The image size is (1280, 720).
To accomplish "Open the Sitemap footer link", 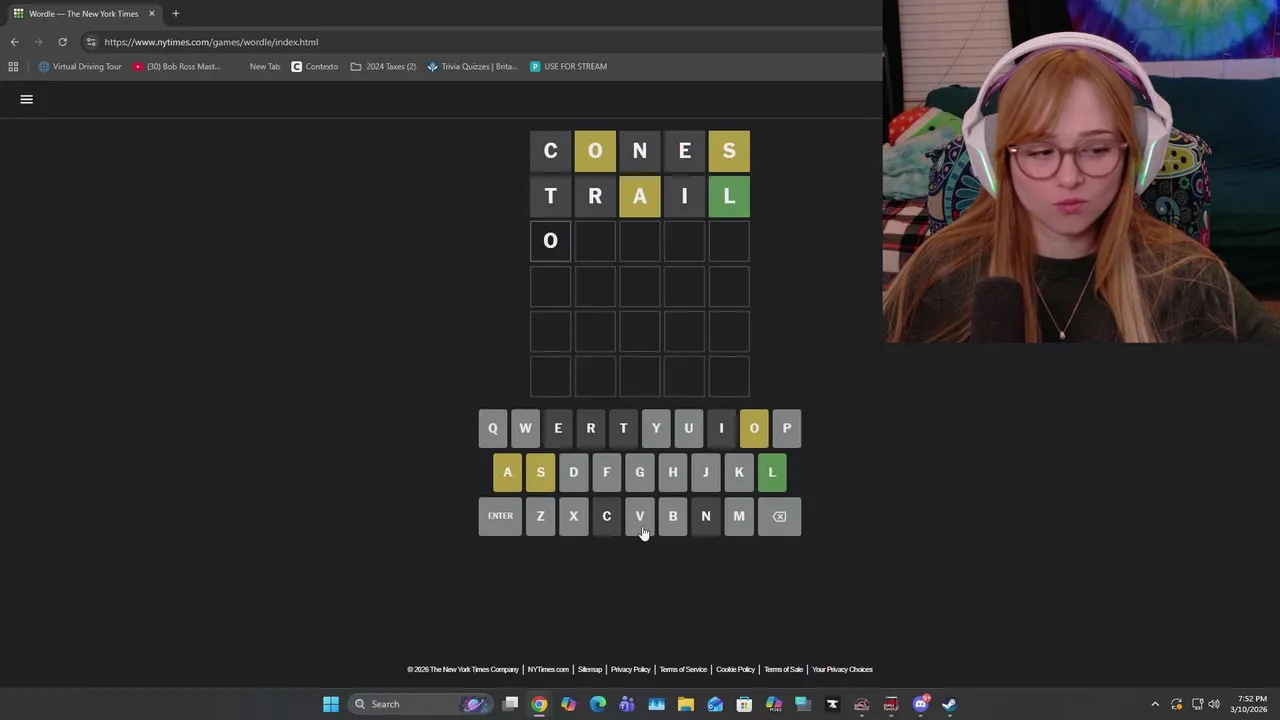I will (x=590, y=670).
